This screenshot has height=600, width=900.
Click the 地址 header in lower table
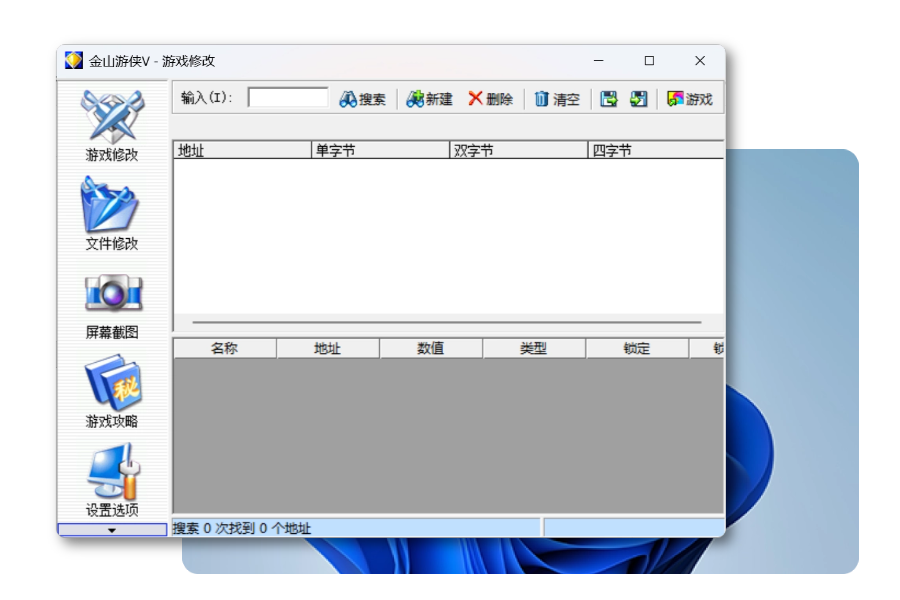pos(328,349)
